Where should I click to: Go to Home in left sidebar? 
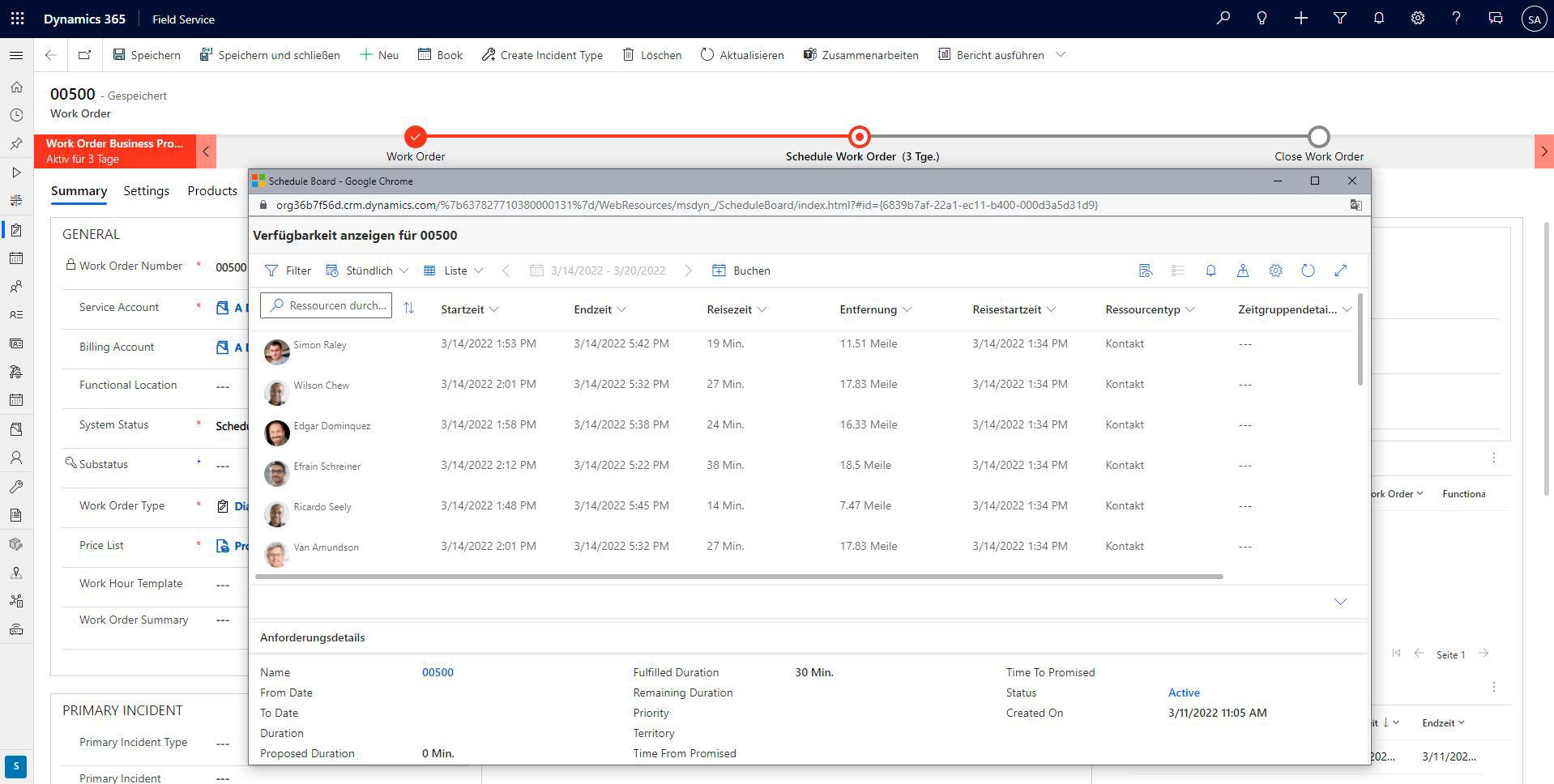pyautogui.click(x=16, y=87)
